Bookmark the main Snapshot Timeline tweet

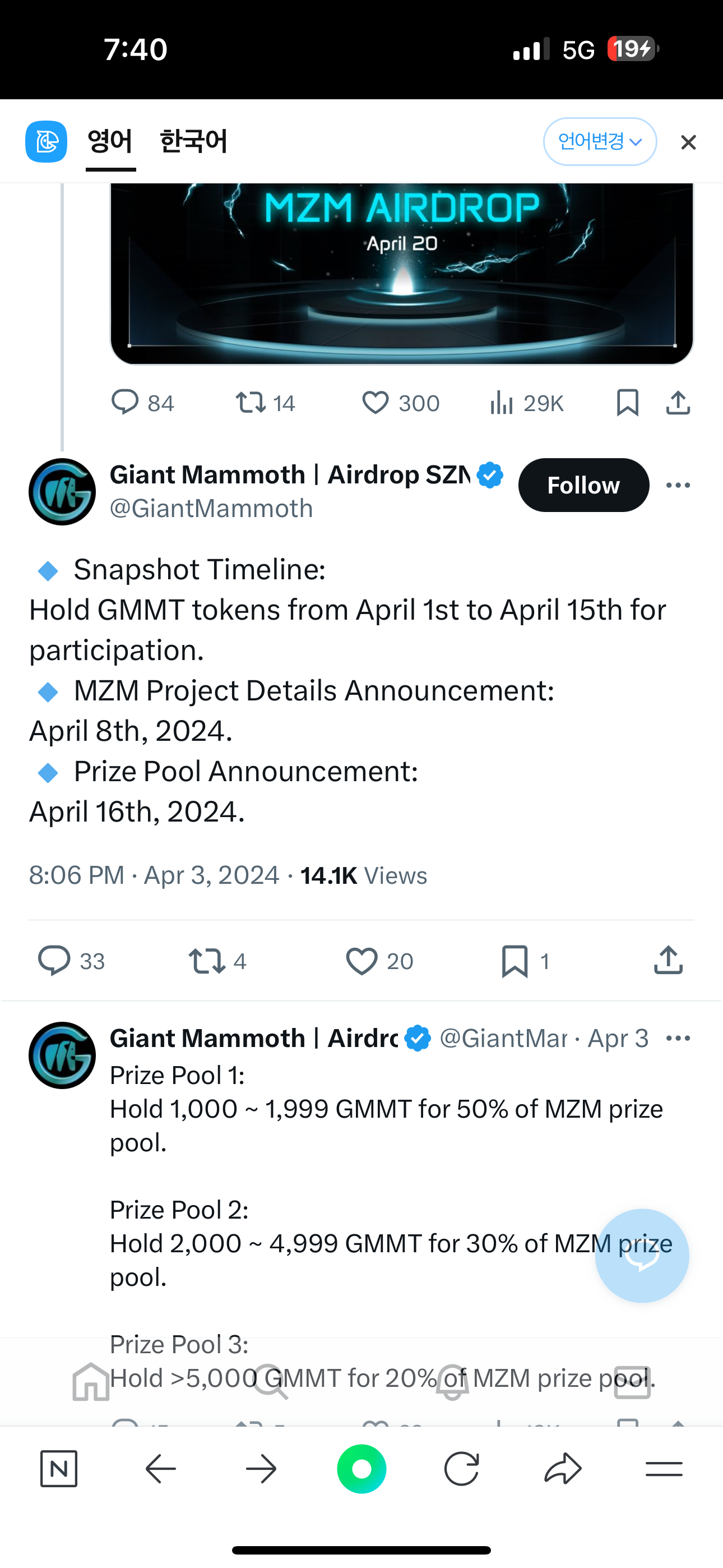coord(515,961)
